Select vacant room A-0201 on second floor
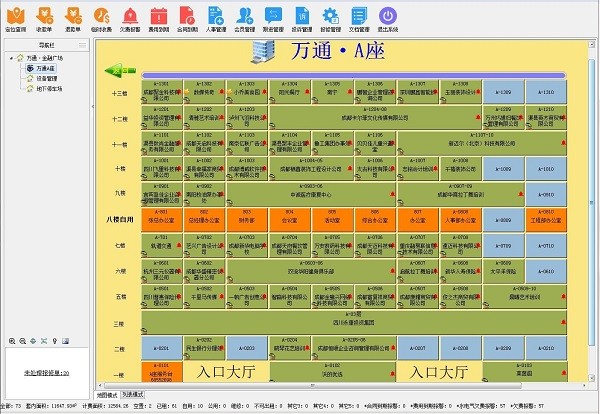 click(x=161, y=348)
